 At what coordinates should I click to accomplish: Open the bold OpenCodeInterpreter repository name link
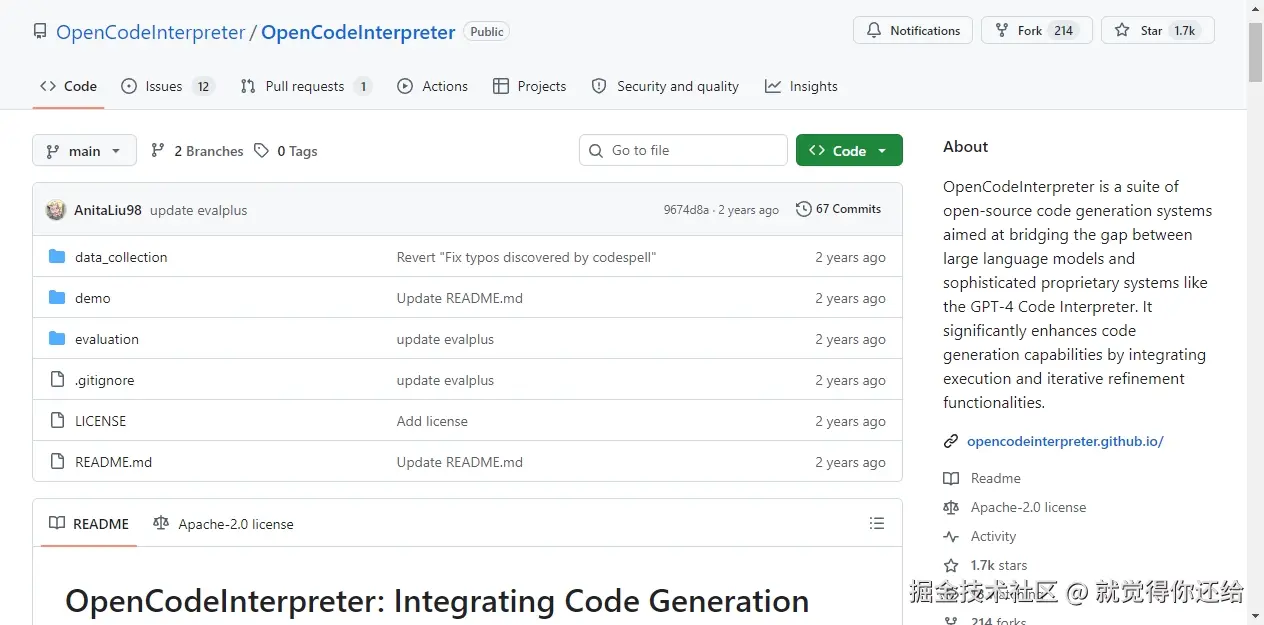pos(358,32)
